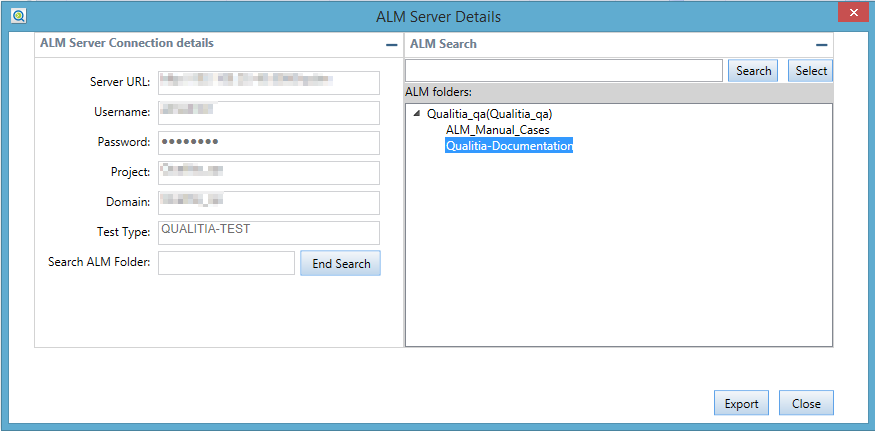The width and height of the screenshot is (875, 431).
Task: Select the Qualitia-Documentation folder
Action: click(x=509, y=146)
